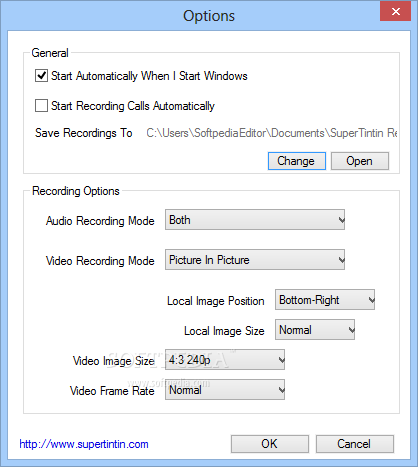The image size is (418, 467).
Task: Discard changes with the Cancel button
Action: pyautogui.click(x=355, y=444)
